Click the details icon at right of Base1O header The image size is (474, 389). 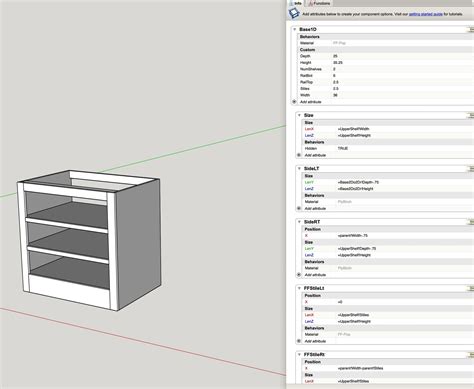471,30
